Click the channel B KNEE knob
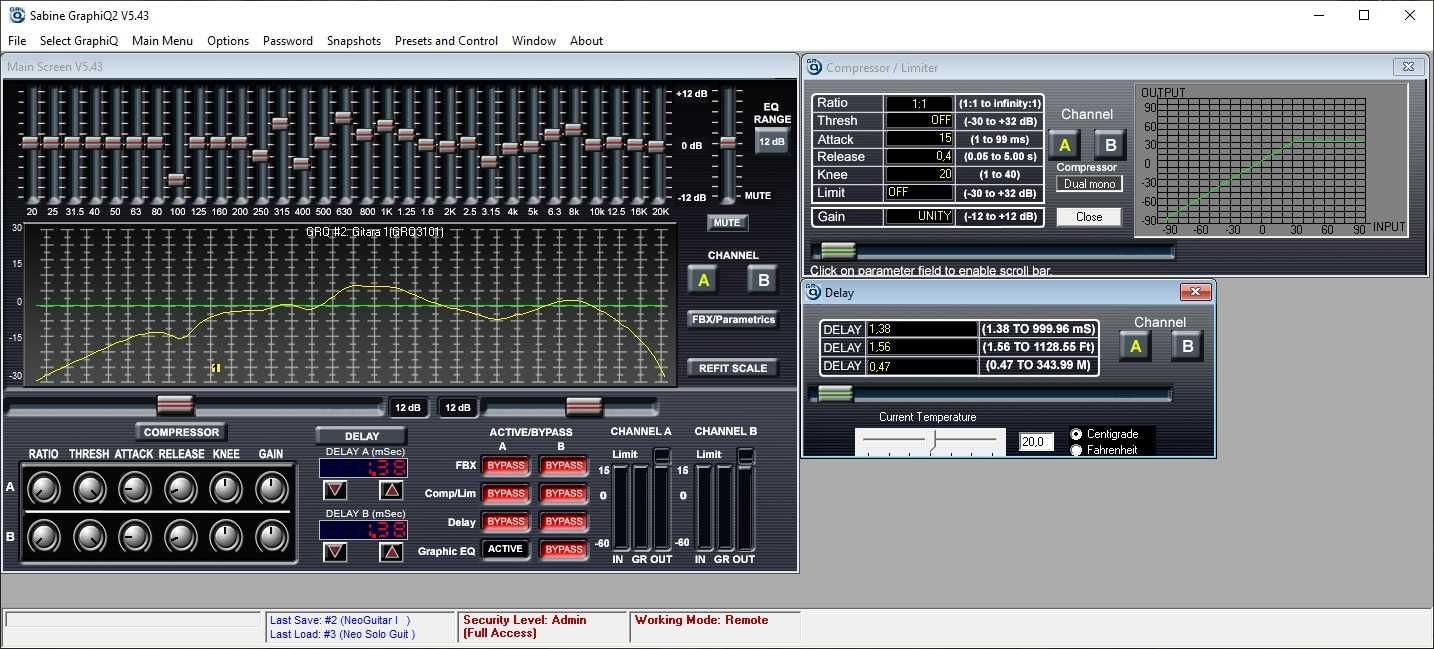1434x649 pixels. [x=227, y=537]
